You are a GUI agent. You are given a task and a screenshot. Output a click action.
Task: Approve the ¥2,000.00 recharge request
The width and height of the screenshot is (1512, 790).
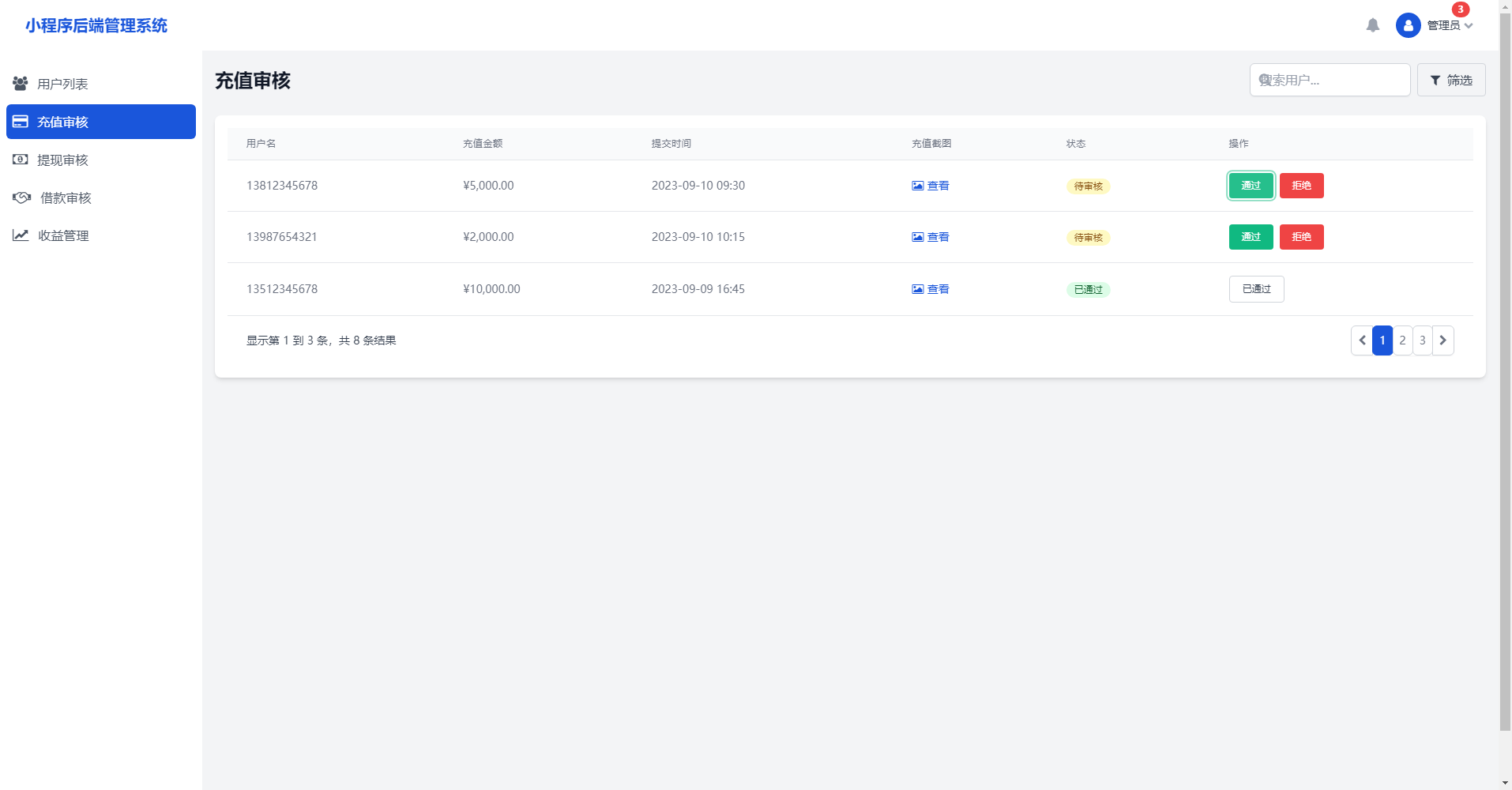coord(1251,237)
